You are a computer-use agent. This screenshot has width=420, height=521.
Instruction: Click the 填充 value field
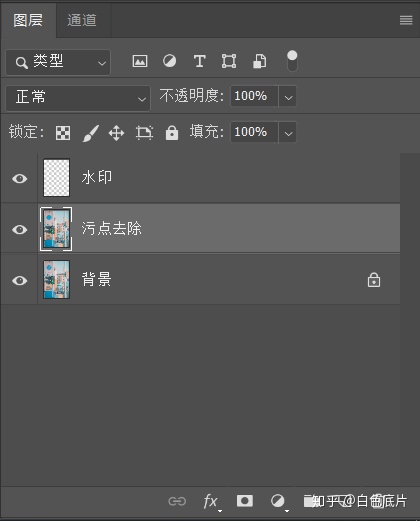254,132
